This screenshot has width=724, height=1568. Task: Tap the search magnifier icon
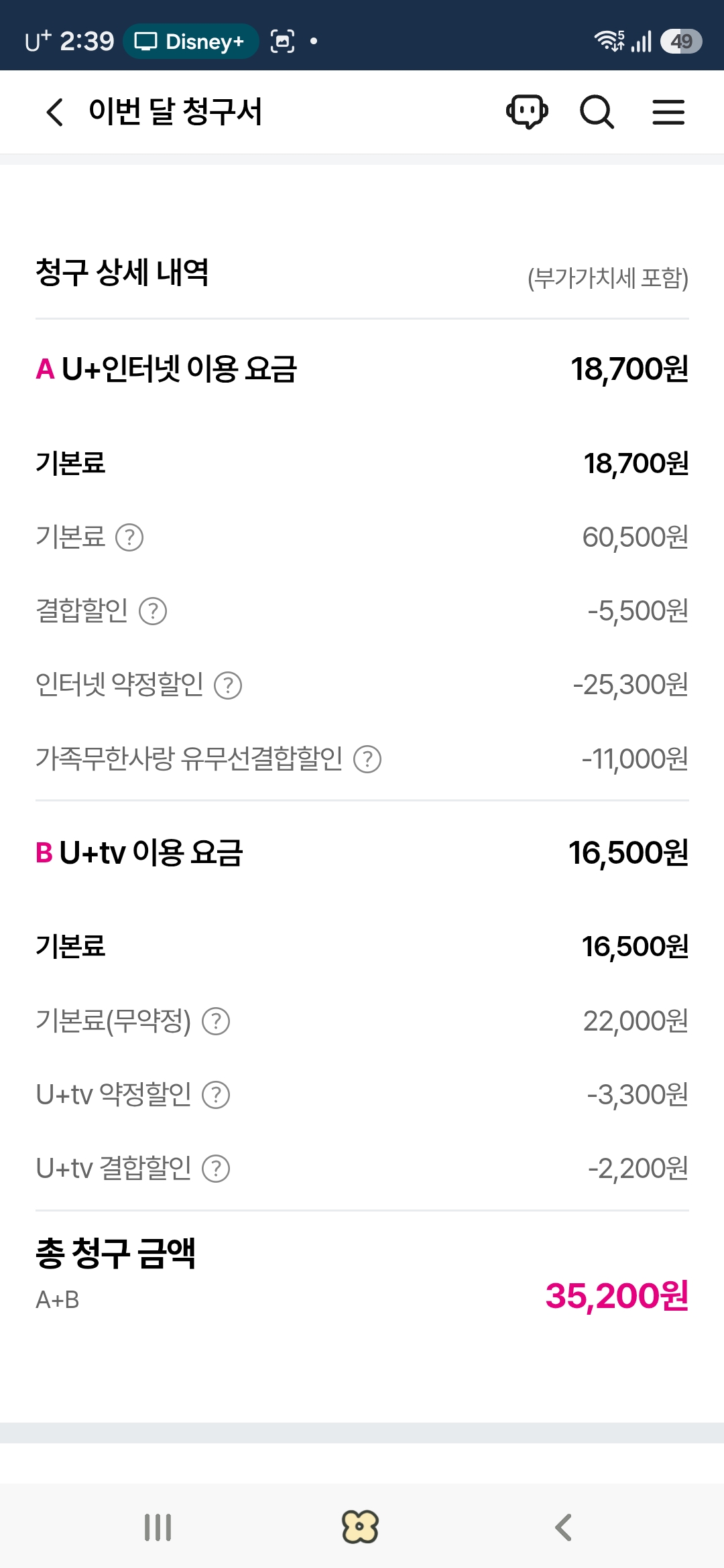pyautogui.click(x=596, y=111)
